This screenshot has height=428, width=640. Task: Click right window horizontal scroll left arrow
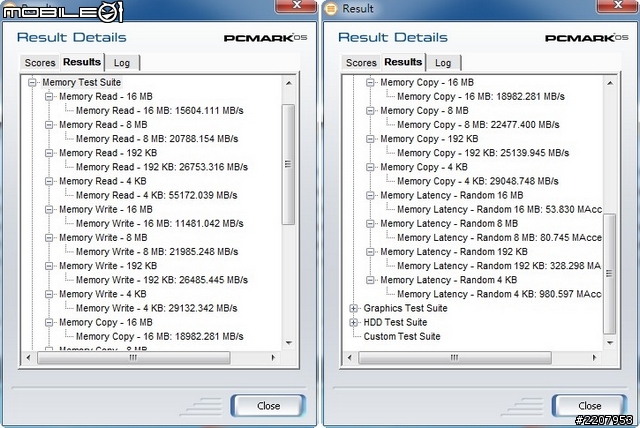(349, 358)
